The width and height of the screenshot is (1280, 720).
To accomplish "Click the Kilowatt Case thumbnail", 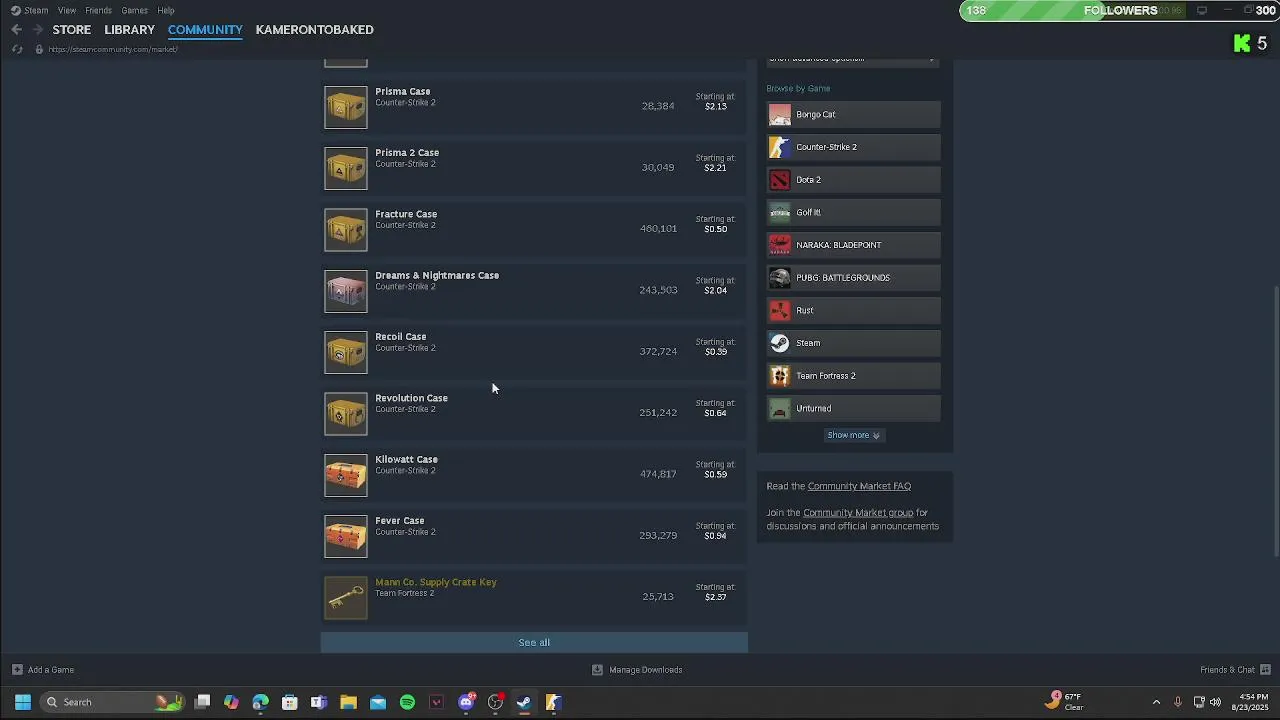I will [346, 474].
